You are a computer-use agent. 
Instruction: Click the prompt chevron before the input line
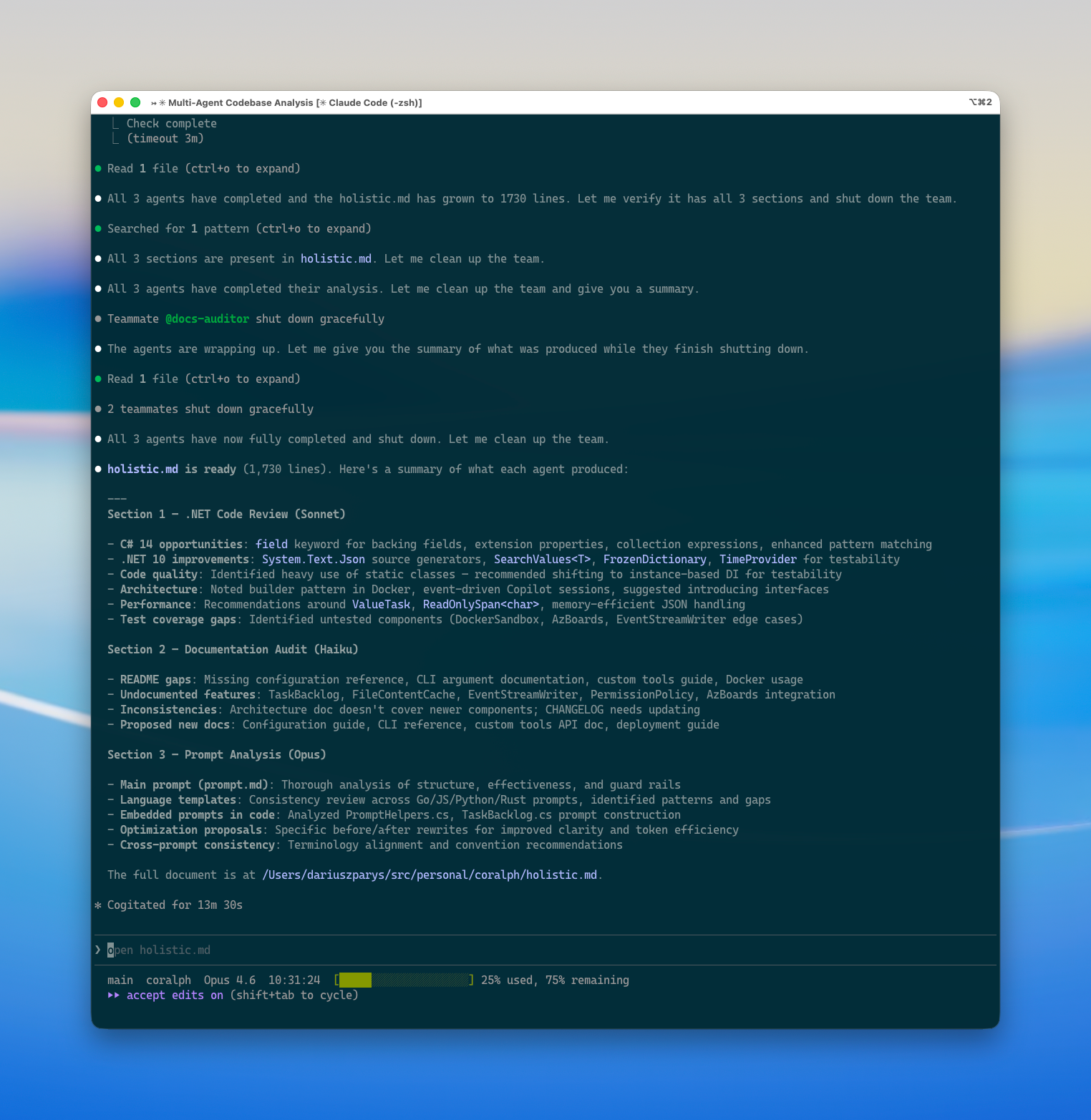(98, 950)
